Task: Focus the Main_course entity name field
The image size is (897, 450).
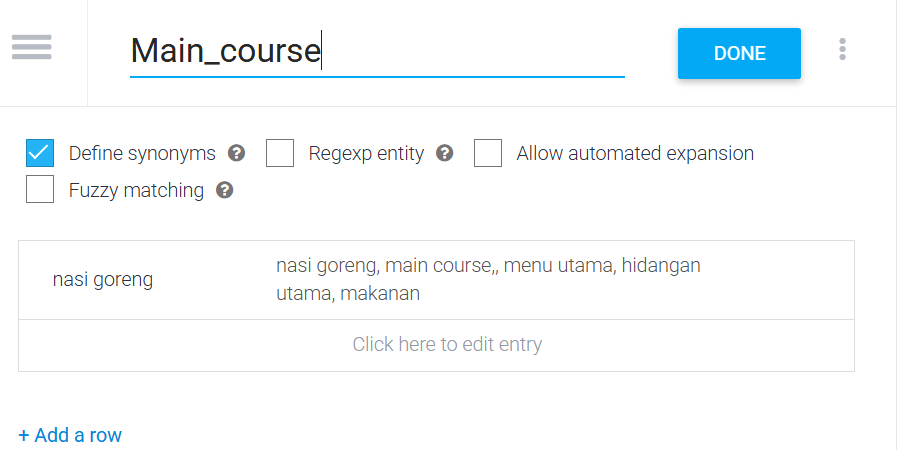Action: point(377,51)
